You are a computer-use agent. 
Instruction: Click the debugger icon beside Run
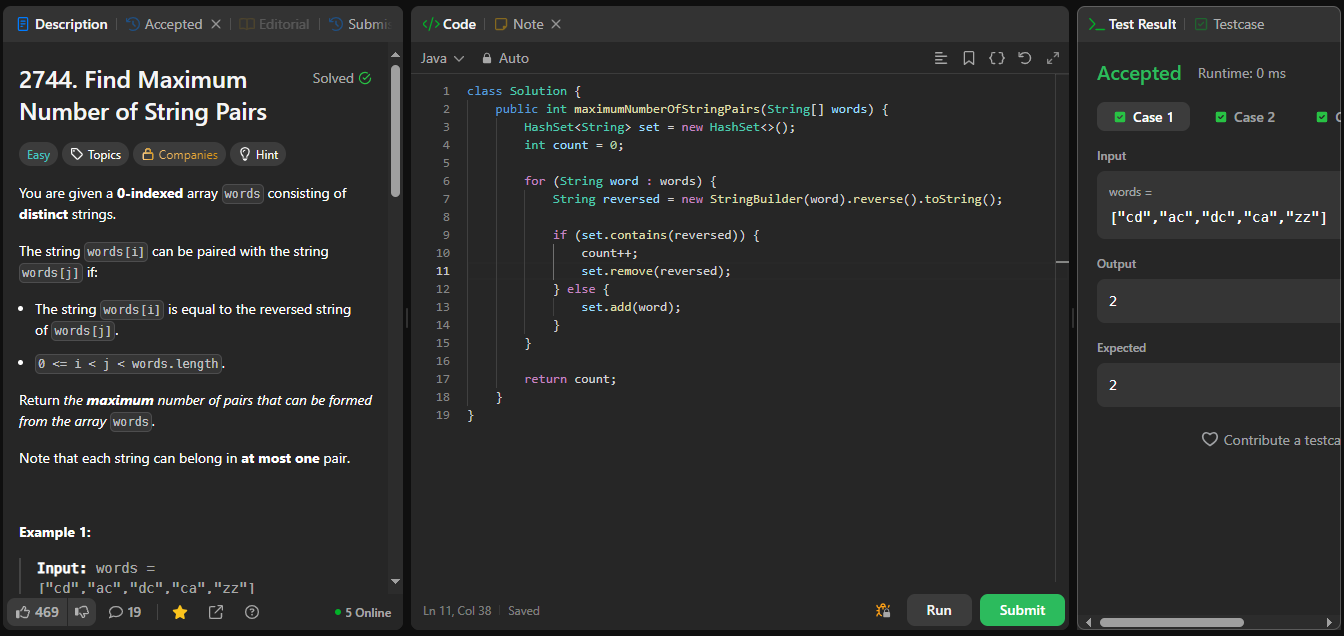click(x=883, y=610)
